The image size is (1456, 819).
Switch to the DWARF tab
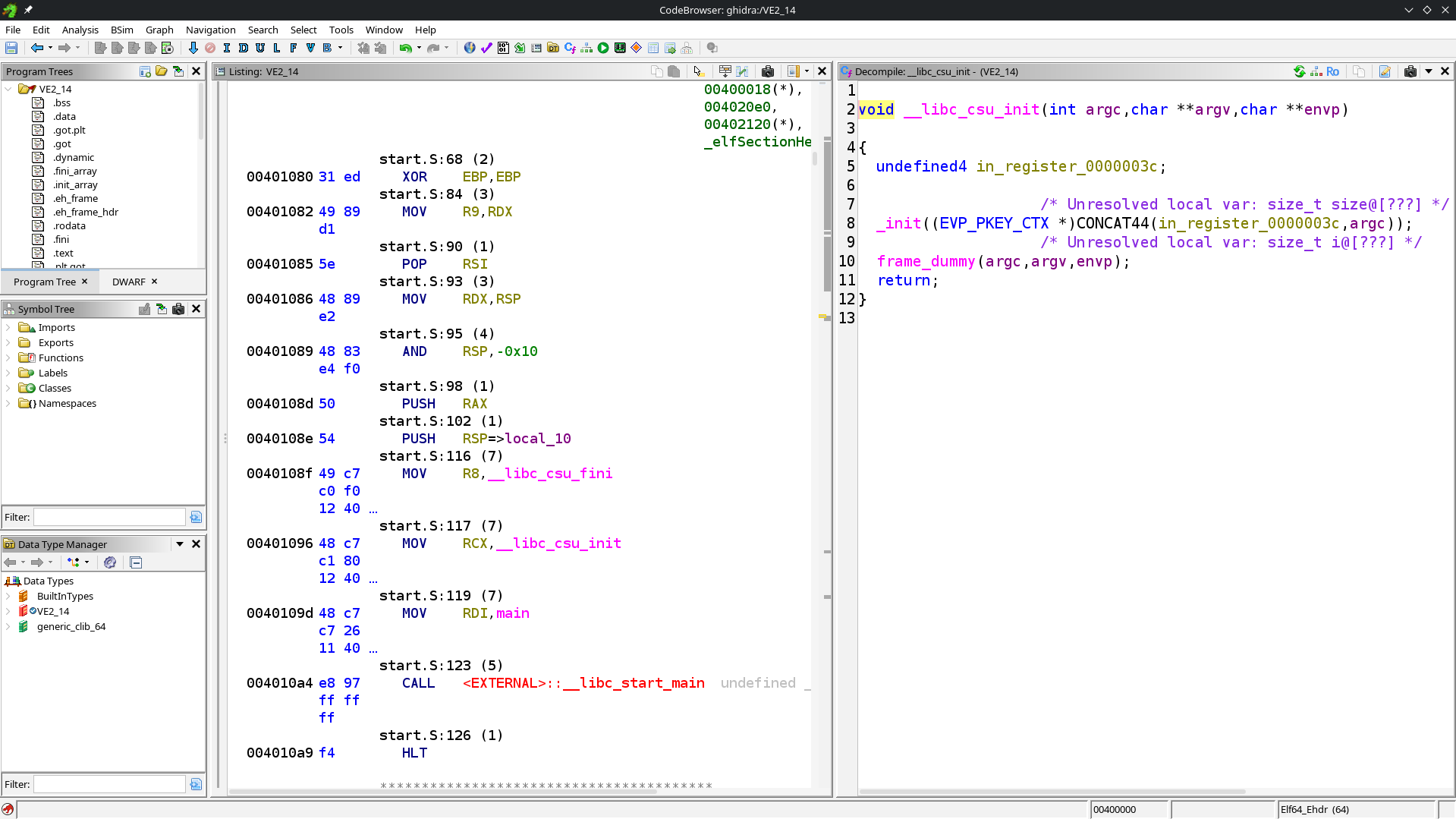pyautogui.click(x=128, y=282)
